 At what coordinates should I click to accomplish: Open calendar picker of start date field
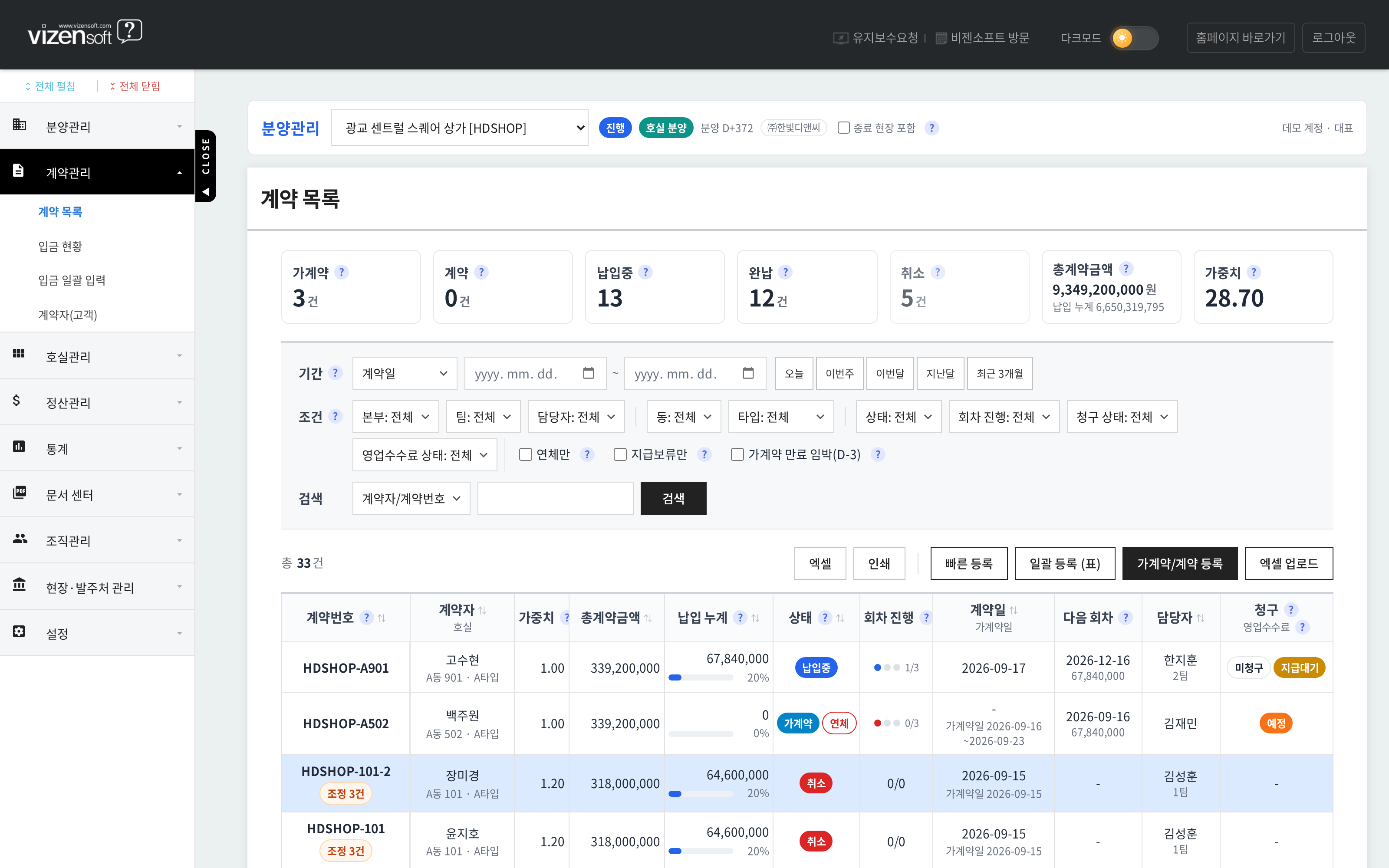click(x=588, y=373)
